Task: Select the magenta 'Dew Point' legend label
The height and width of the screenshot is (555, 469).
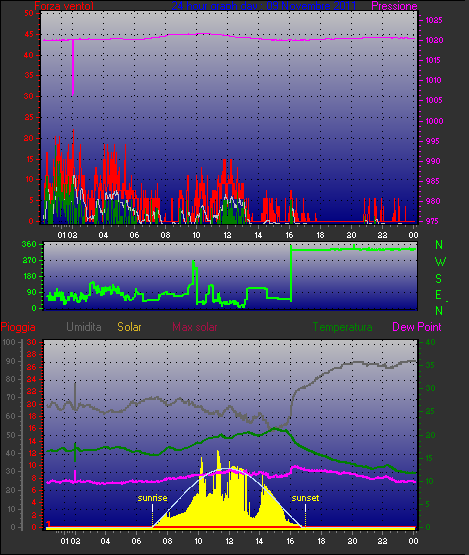Action: [417, 327]
